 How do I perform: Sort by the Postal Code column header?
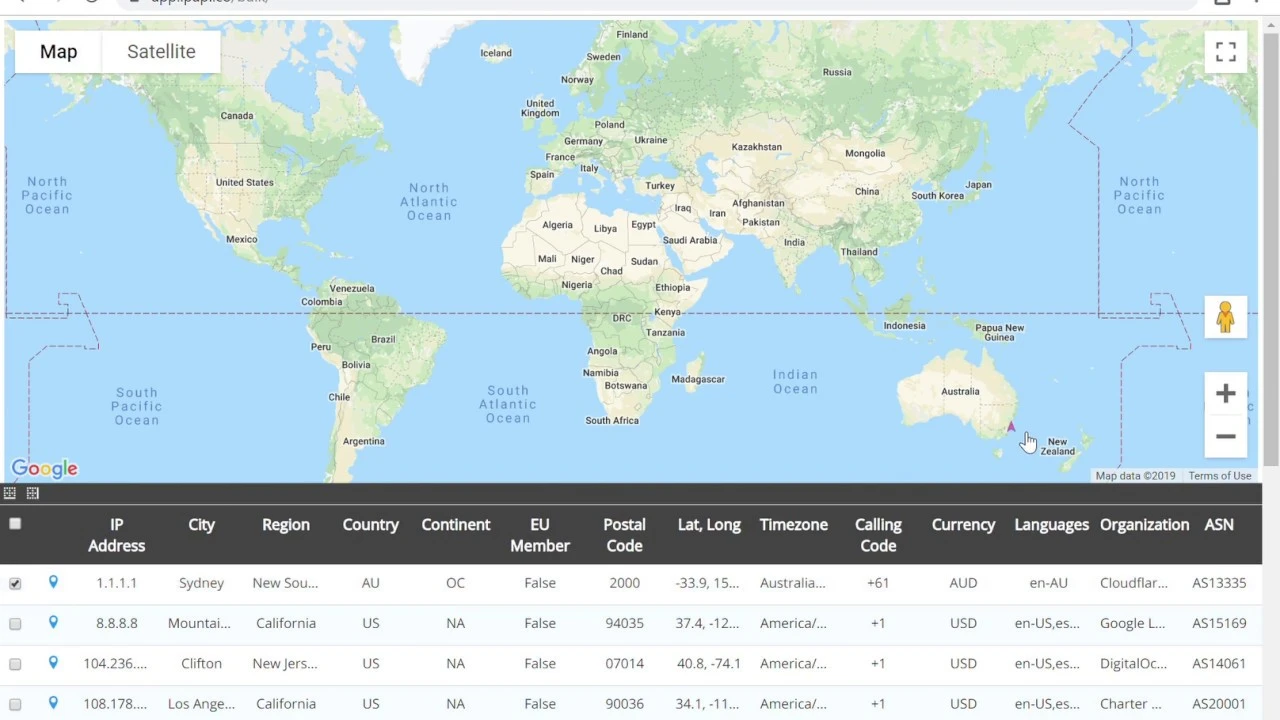pos(624,535)
